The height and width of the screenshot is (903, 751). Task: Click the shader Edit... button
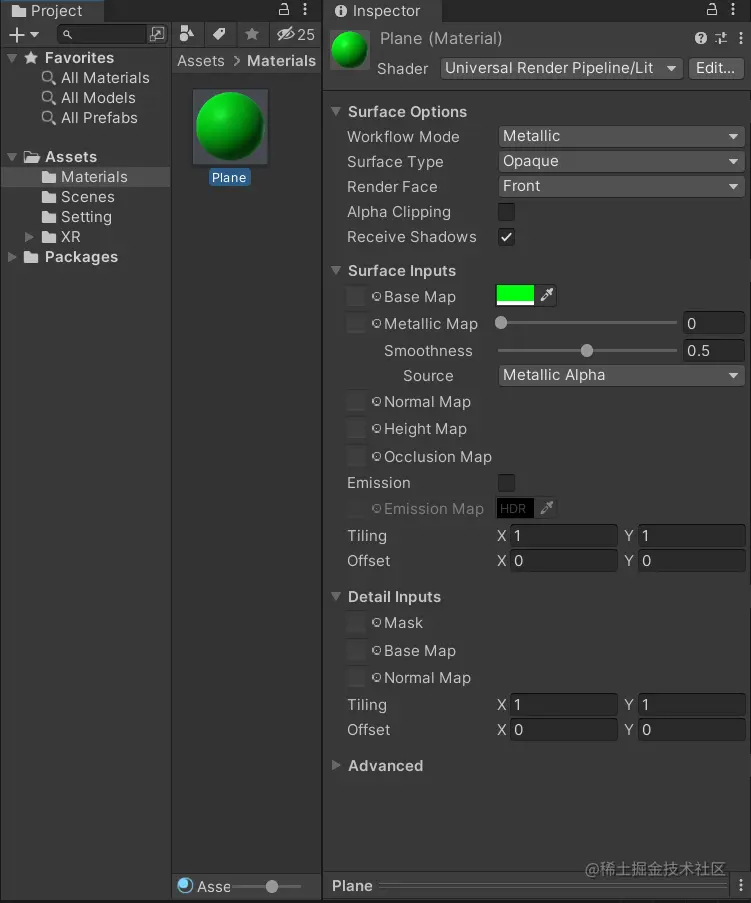point(715,68)
